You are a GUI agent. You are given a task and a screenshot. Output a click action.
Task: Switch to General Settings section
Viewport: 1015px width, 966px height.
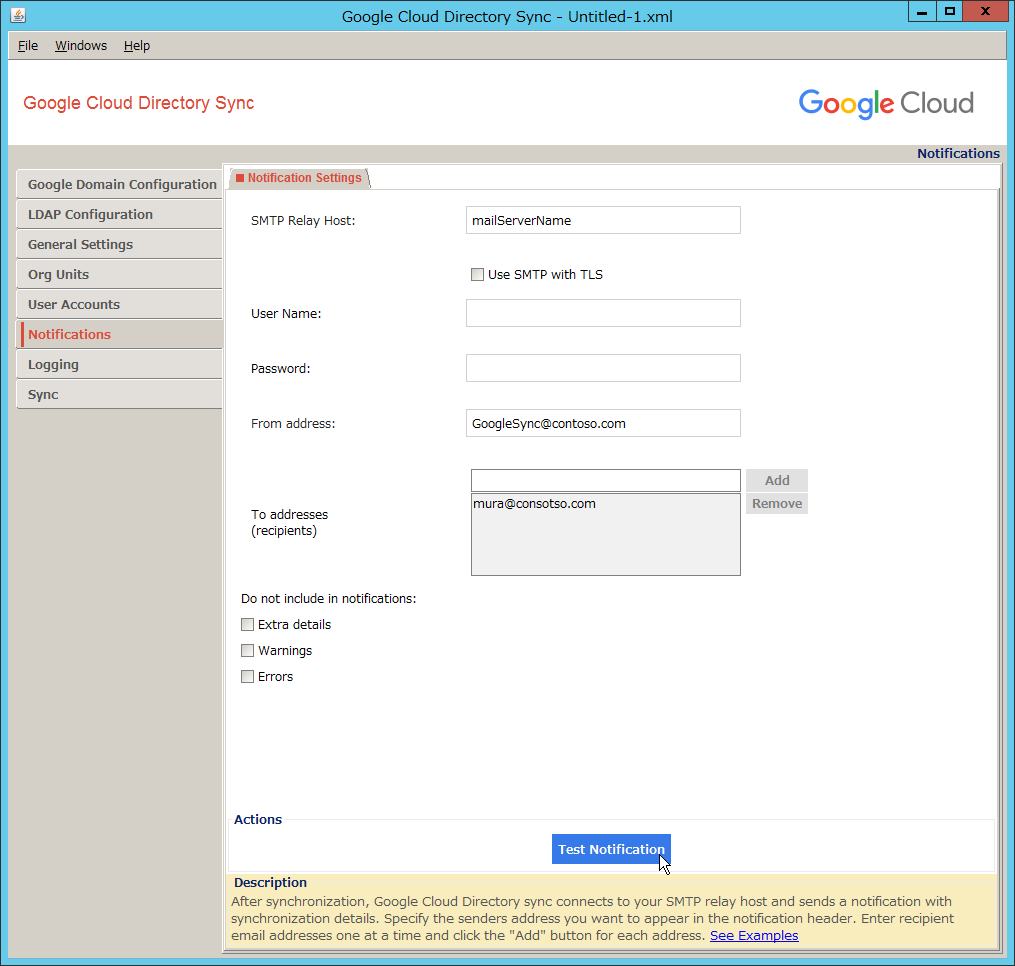(120, 245)
